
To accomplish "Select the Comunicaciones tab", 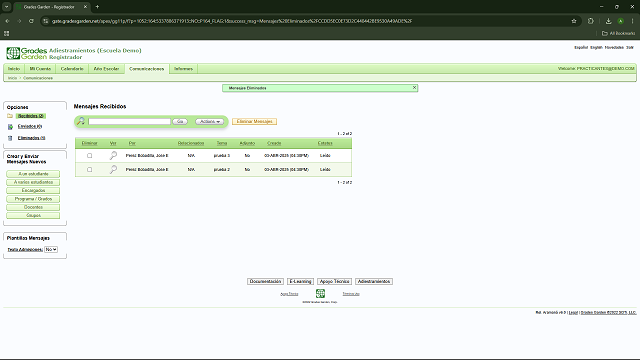I will click(147, 69).
